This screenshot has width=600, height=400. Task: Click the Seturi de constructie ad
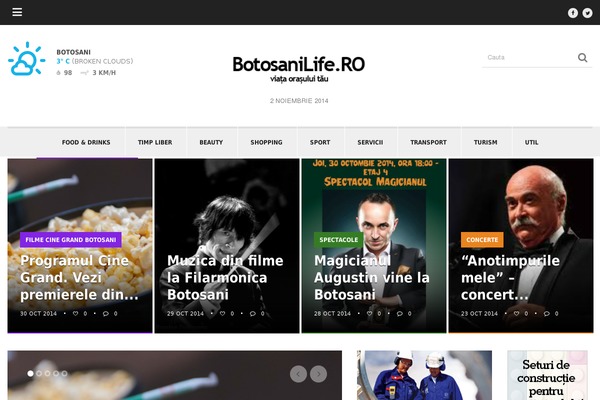pyautogui.click(x=547, y=375)
